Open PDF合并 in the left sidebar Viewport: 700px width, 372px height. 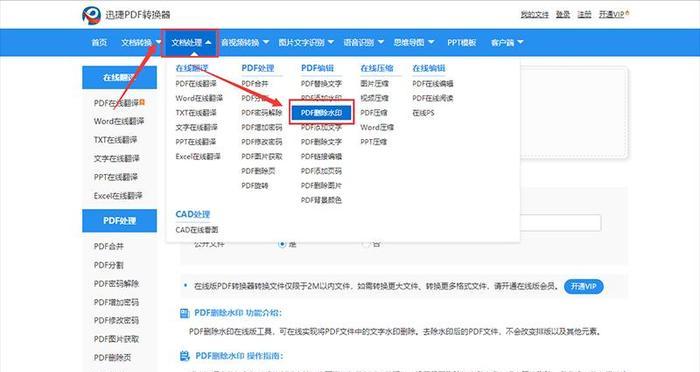(108, 246)
